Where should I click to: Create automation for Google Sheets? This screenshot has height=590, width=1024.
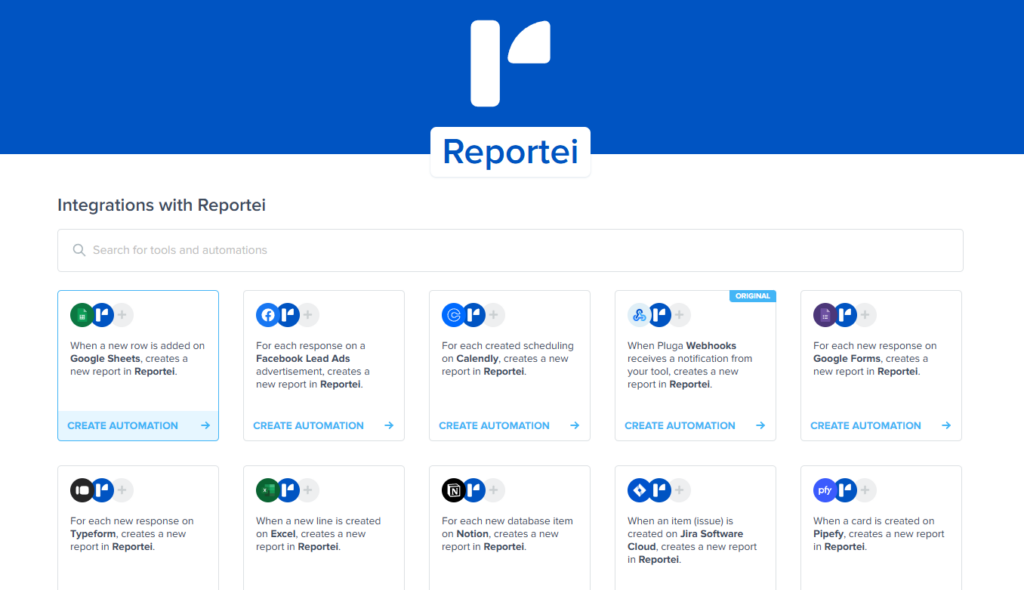138,425
